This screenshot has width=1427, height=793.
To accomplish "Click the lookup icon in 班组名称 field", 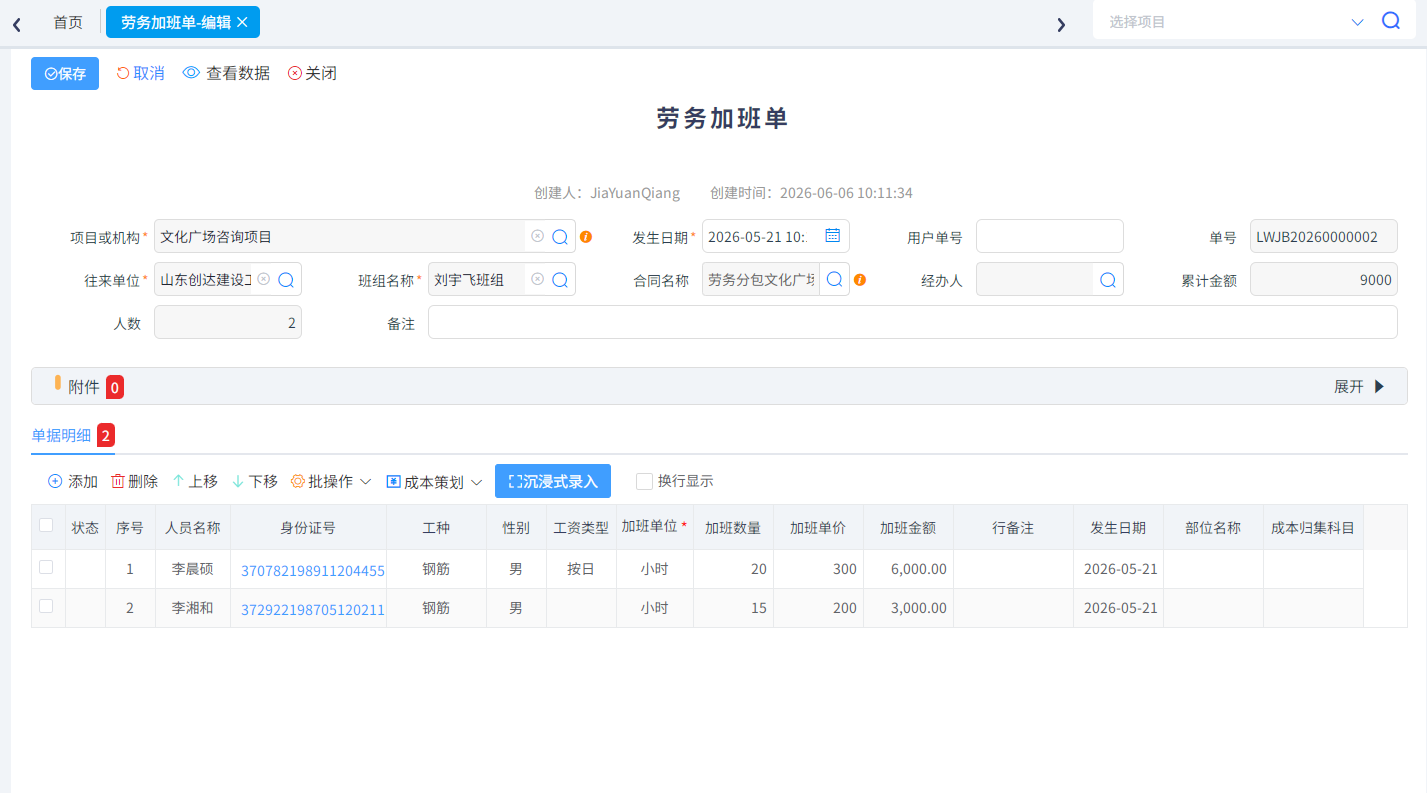I will pos(560,280).
